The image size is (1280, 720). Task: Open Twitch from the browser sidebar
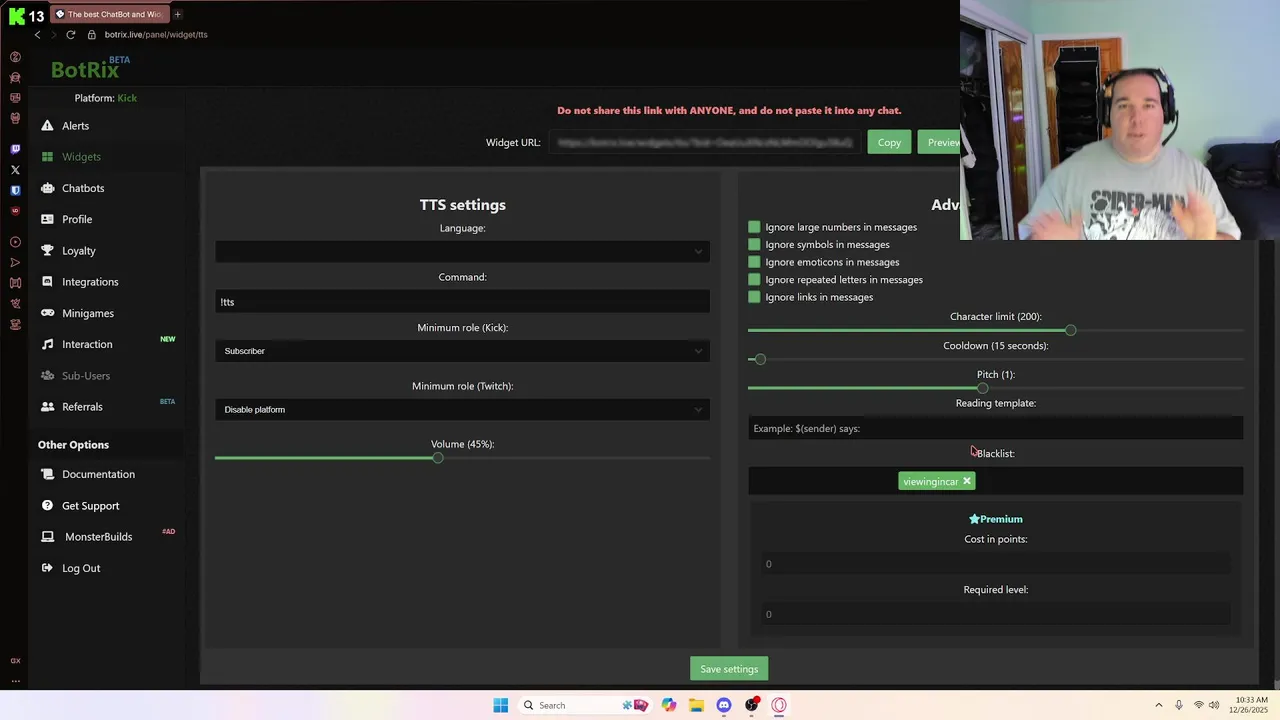pyautogui.click(x=15, y=149)
